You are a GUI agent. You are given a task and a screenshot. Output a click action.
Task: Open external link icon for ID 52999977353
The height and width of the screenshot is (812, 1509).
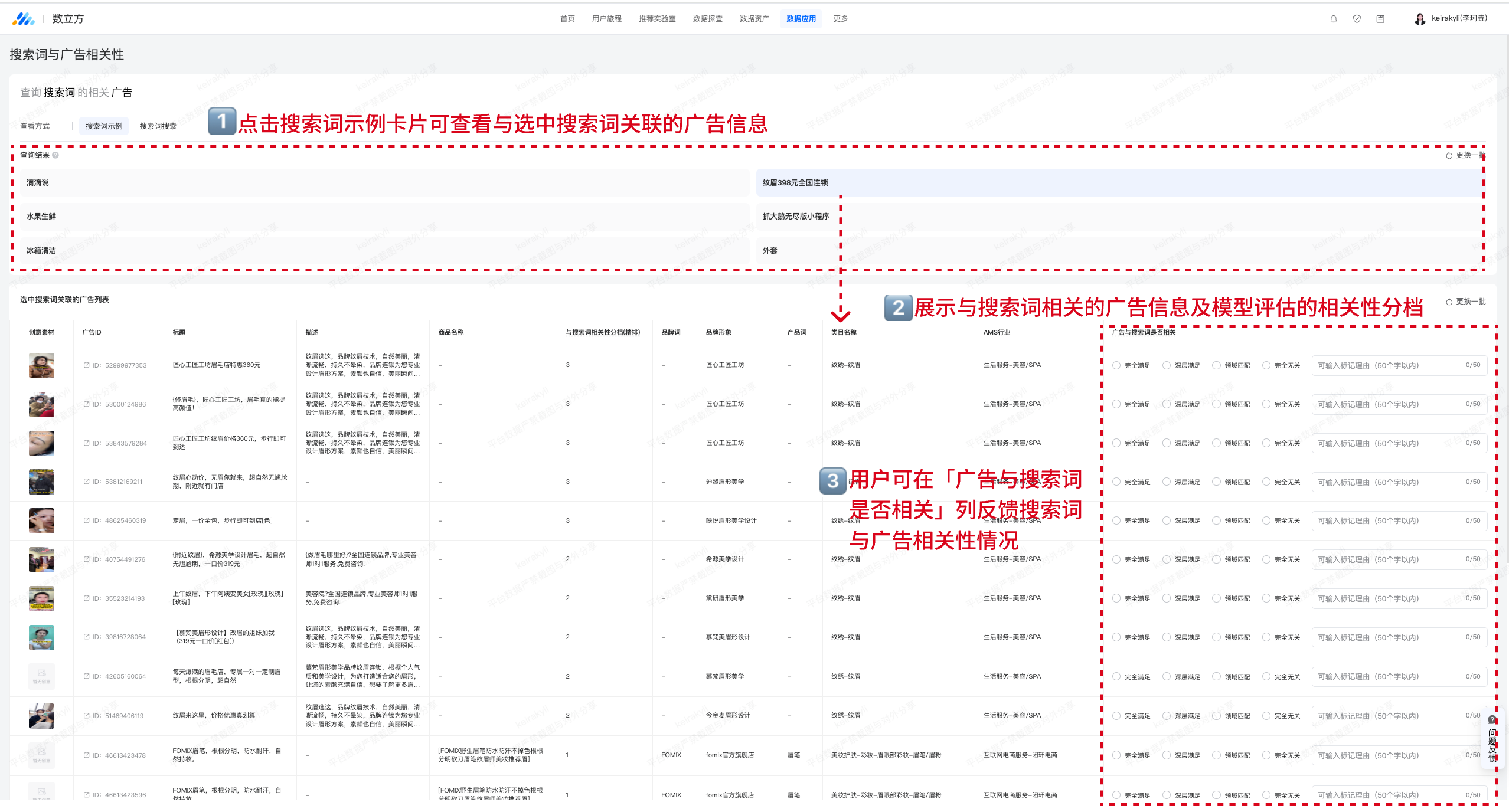click(x=87, y=365)
